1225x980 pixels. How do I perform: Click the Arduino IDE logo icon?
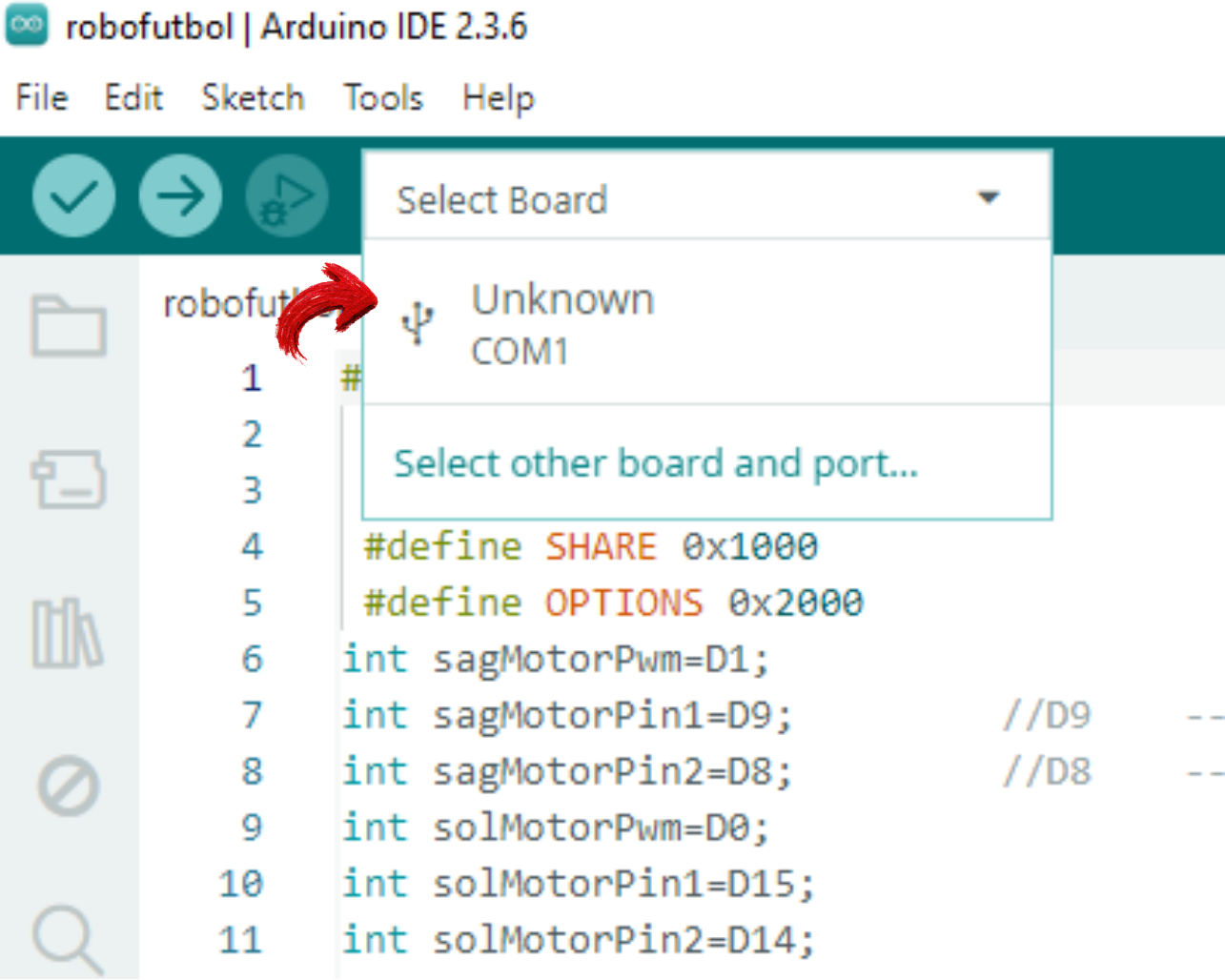click(27, 25)
